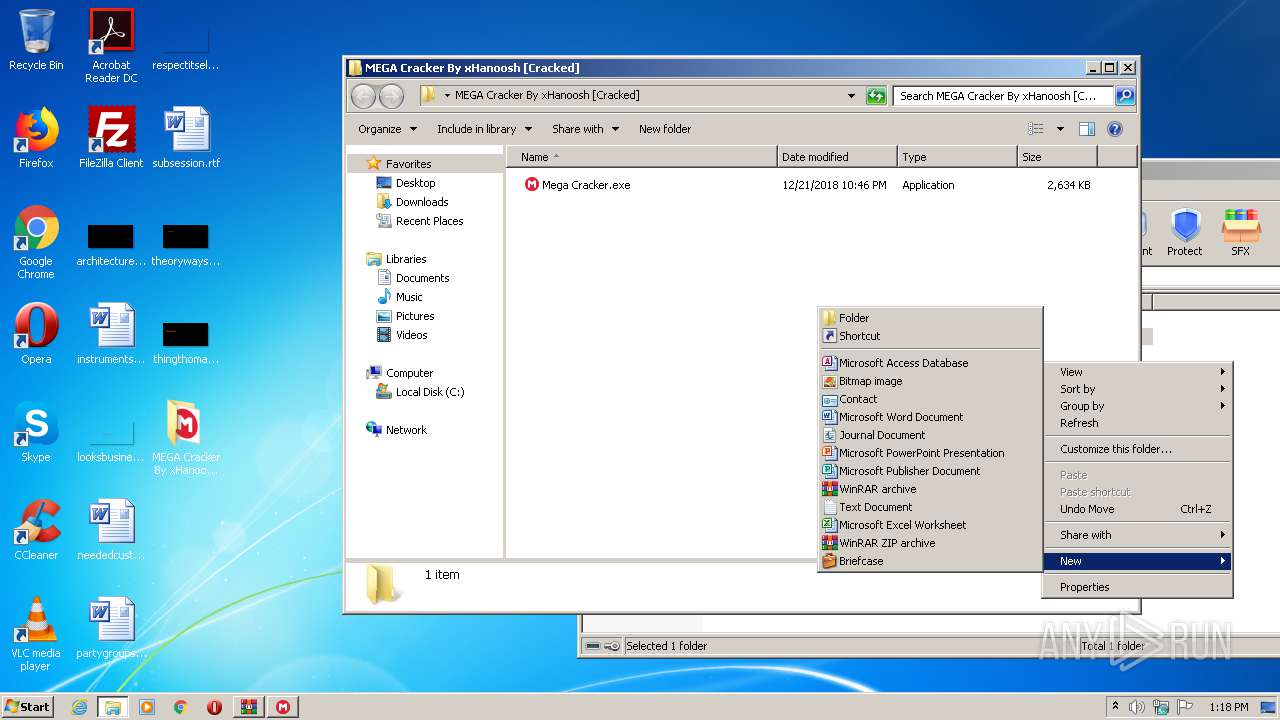Switch to Mega Cracker taskbar button

[283, 707]
